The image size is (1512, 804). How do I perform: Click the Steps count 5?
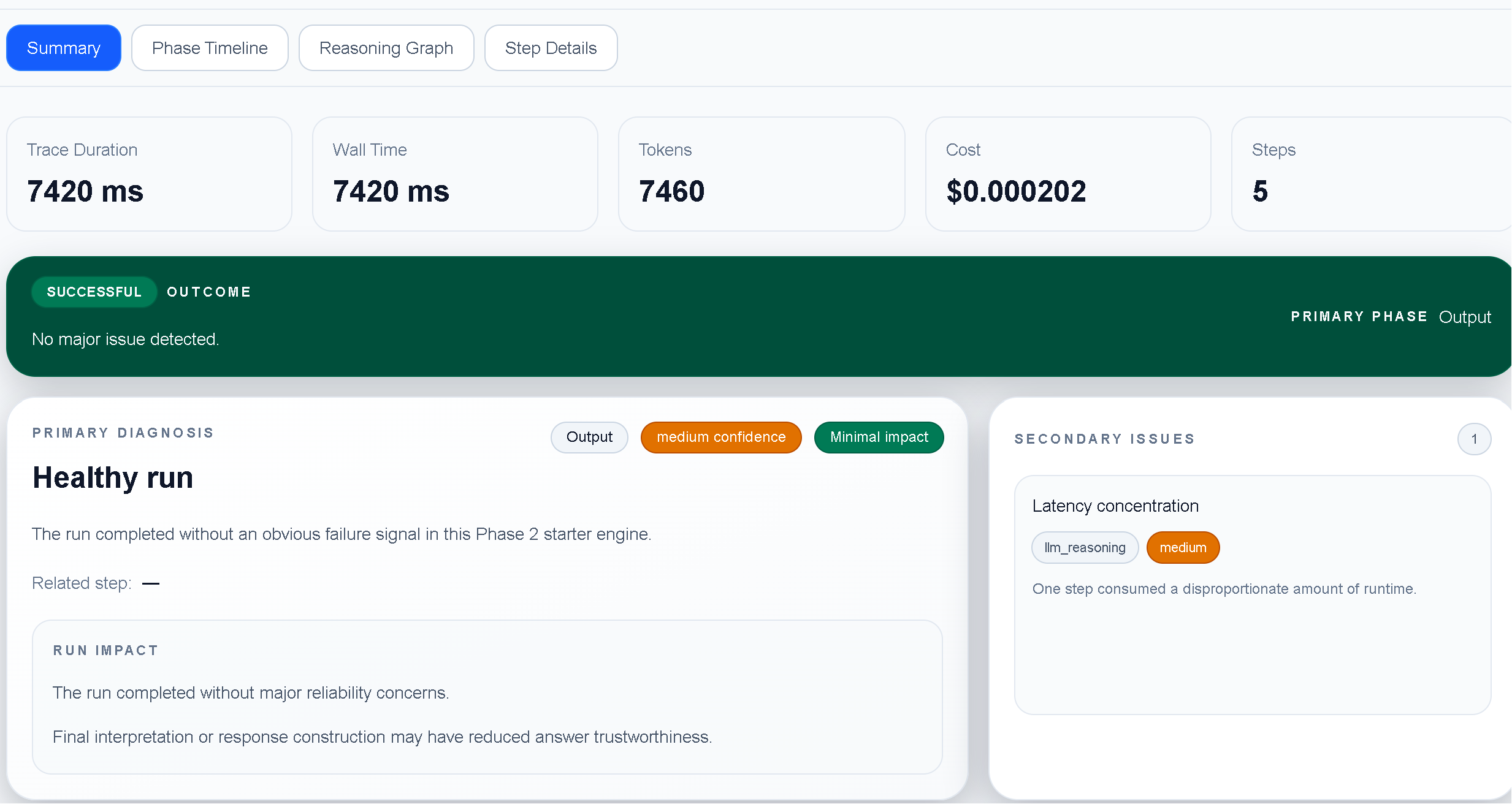pyautogui.click(x=1260, y=191)
